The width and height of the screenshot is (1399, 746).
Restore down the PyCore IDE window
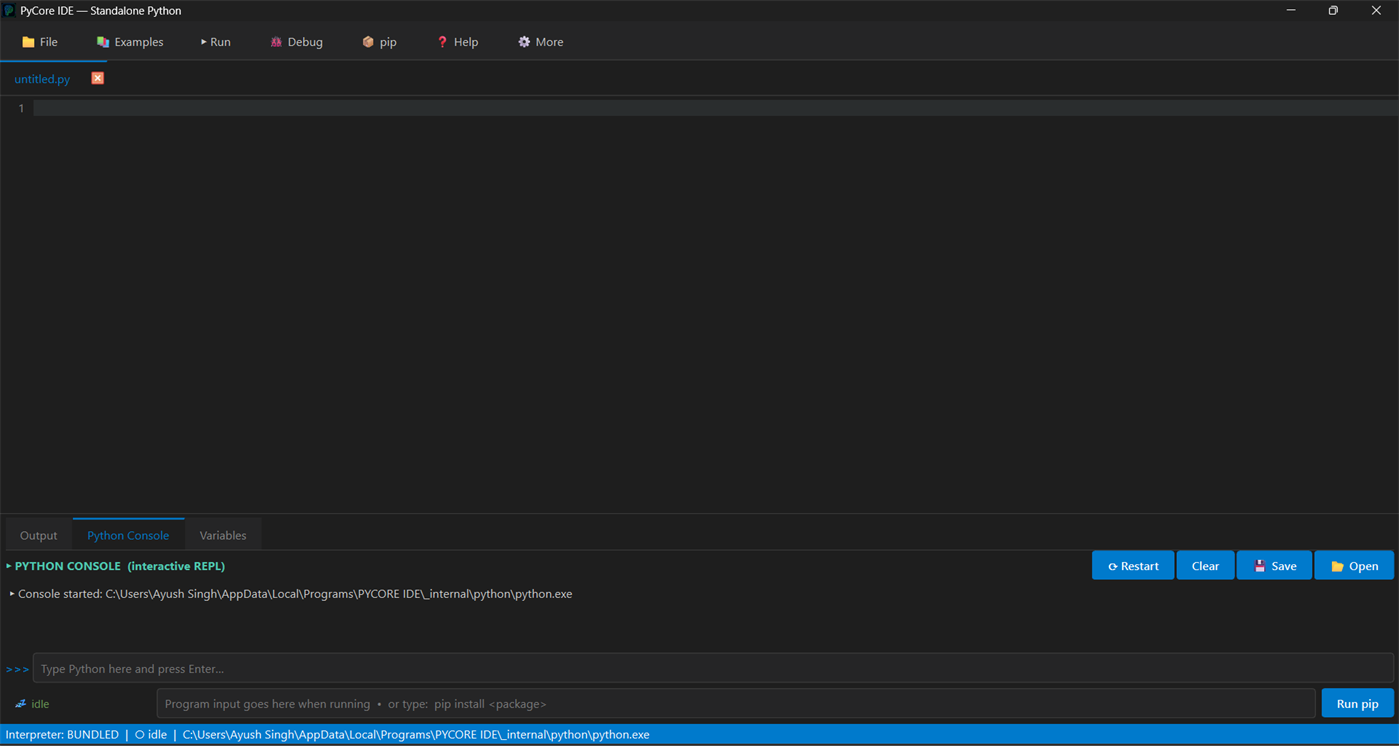(1333, 11)
